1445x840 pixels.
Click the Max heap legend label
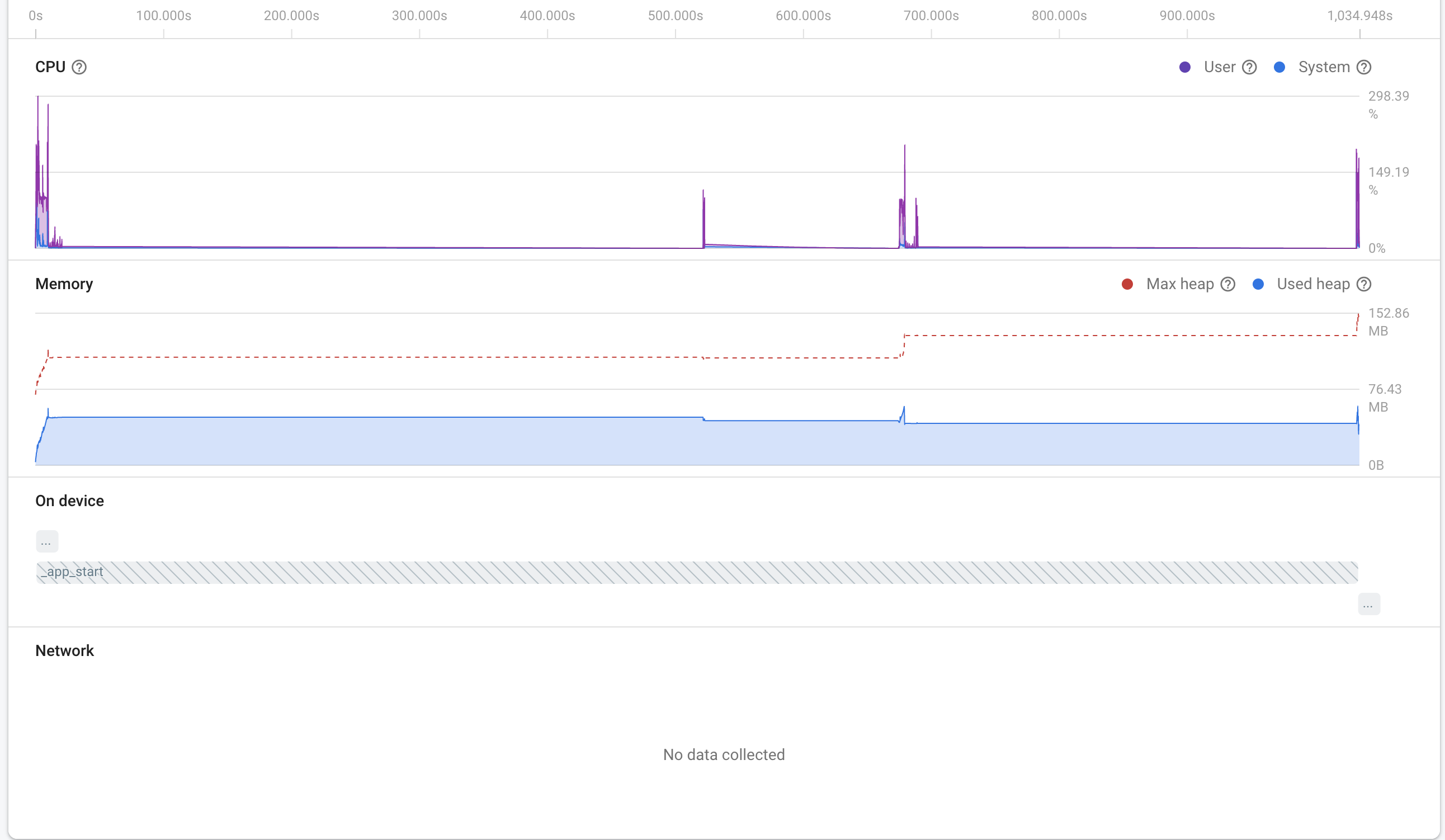(x=1180, y=284)
